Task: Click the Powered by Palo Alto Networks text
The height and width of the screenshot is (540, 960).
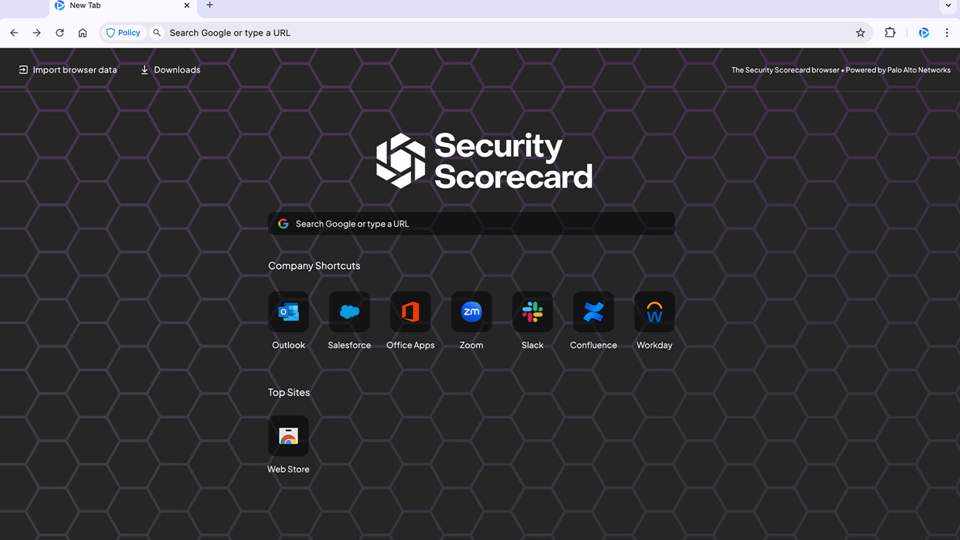Action: tap(898, 70)
